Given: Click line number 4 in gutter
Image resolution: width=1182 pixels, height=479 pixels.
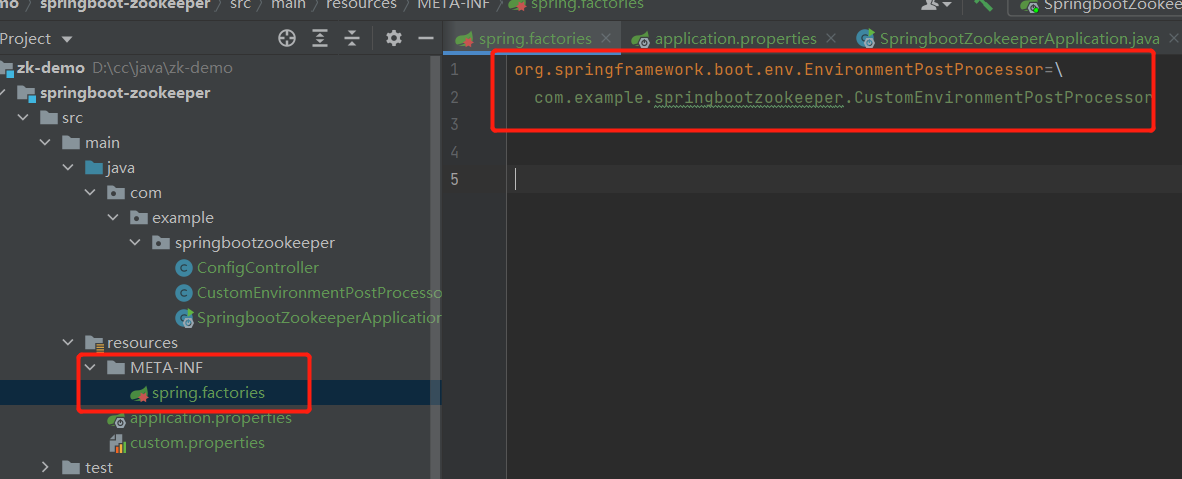Looking at the screenshot, I should pyautogui.click(x=454, y=152).
